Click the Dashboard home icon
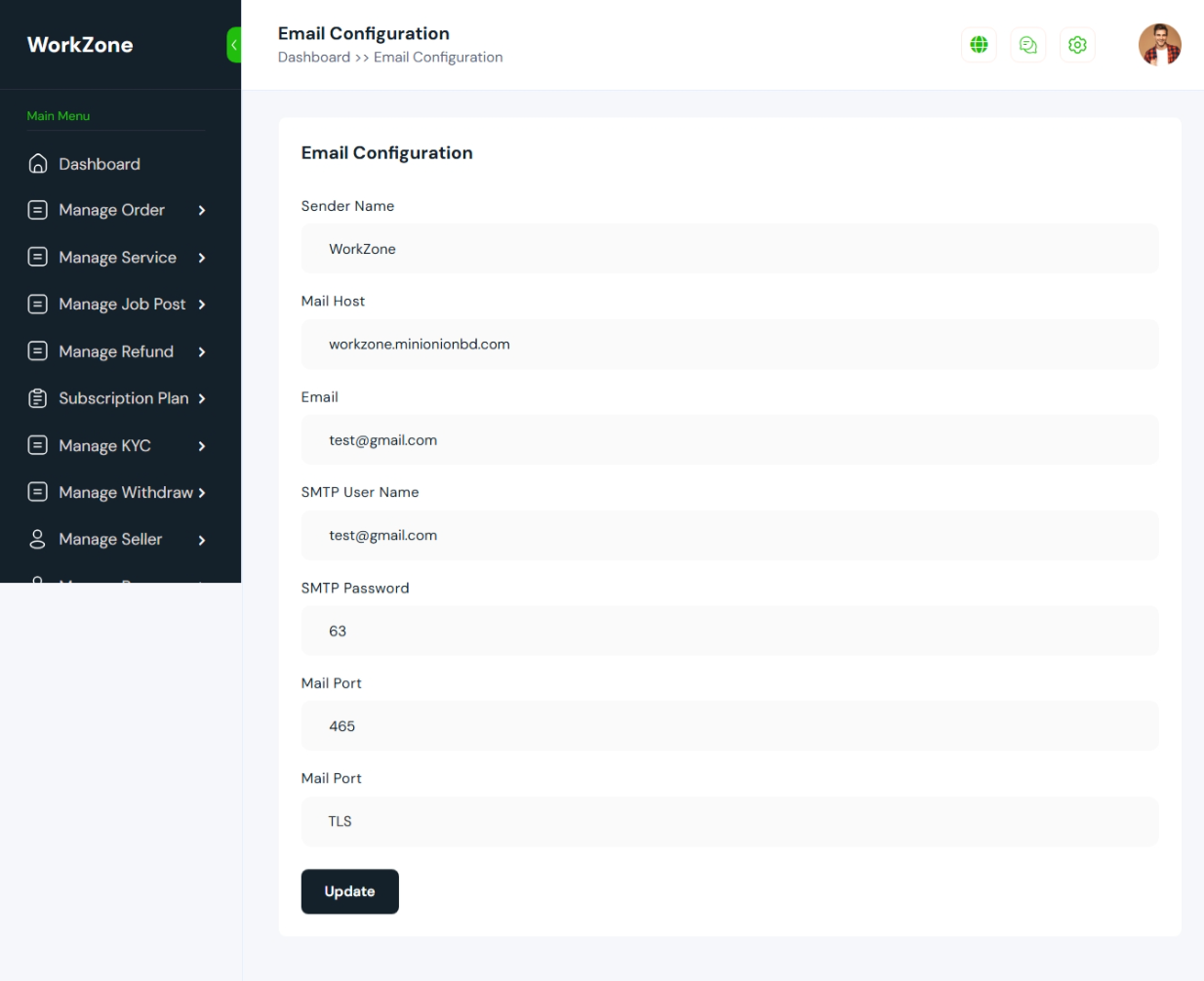This screenshot has width=1204, height=981. click(x=38, y=164)
